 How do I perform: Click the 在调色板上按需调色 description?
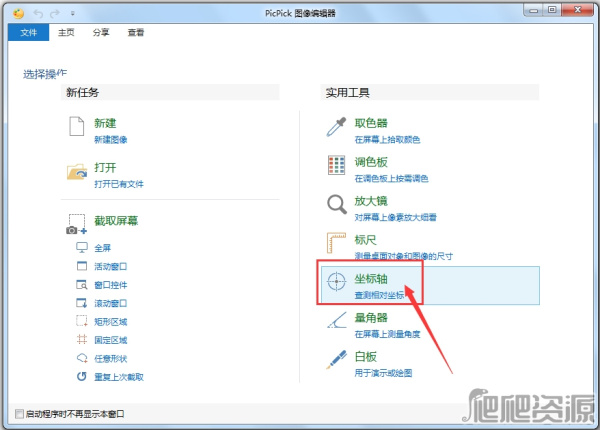[391, 179]
